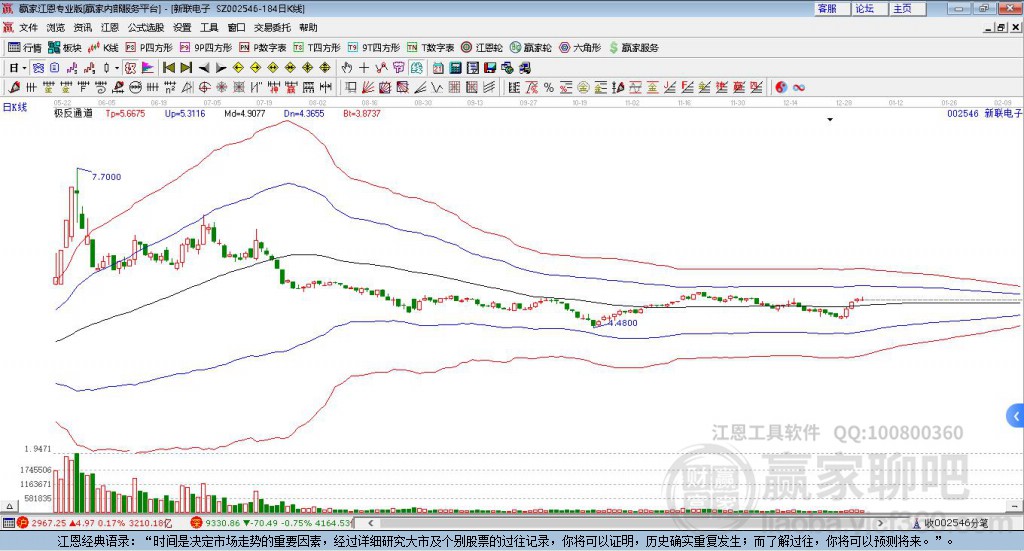
Task: Open the 窗口 menu
Action: [236, 27]
